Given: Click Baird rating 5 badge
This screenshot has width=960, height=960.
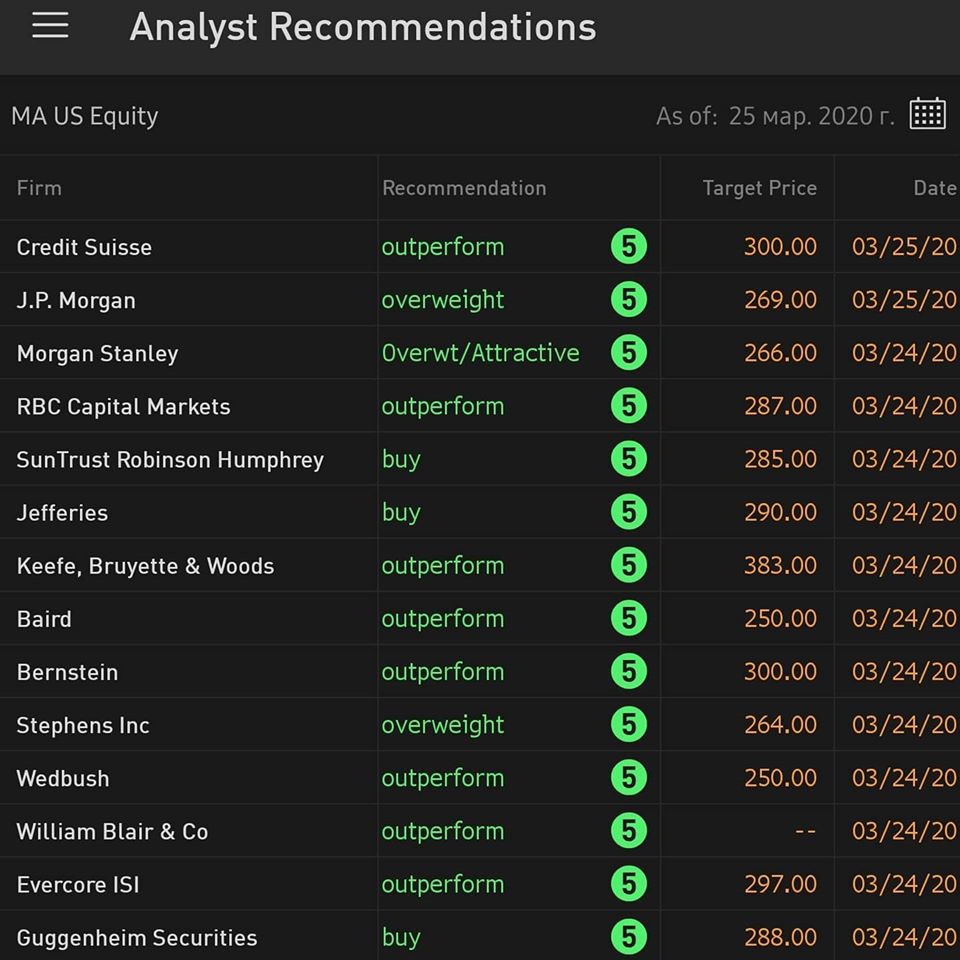Looking at the screenshot, I should (629, 618).
